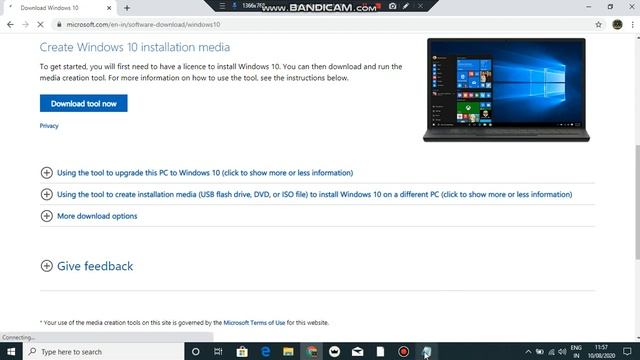This screenshot has width=640, height=360.
Task: Click the Windows 10 laptop image
Action: pyautogui.click(x=506, y=90)
